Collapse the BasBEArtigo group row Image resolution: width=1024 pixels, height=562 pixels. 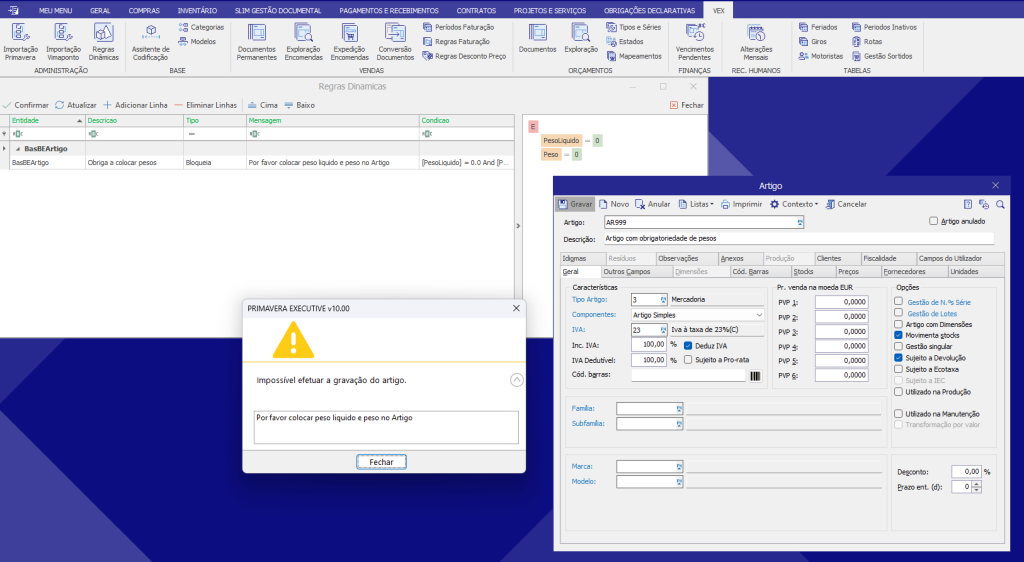coord(18,149)
